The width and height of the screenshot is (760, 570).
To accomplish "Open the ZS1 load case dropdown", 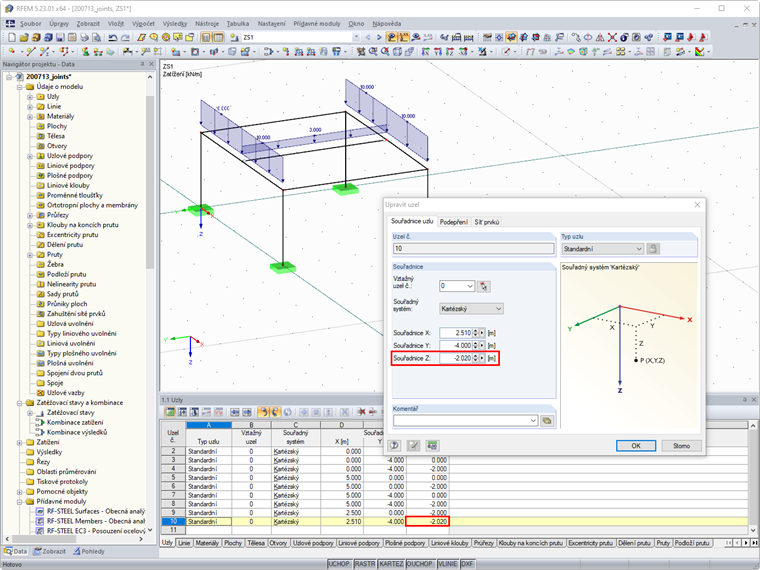I will tap(356, 37).
